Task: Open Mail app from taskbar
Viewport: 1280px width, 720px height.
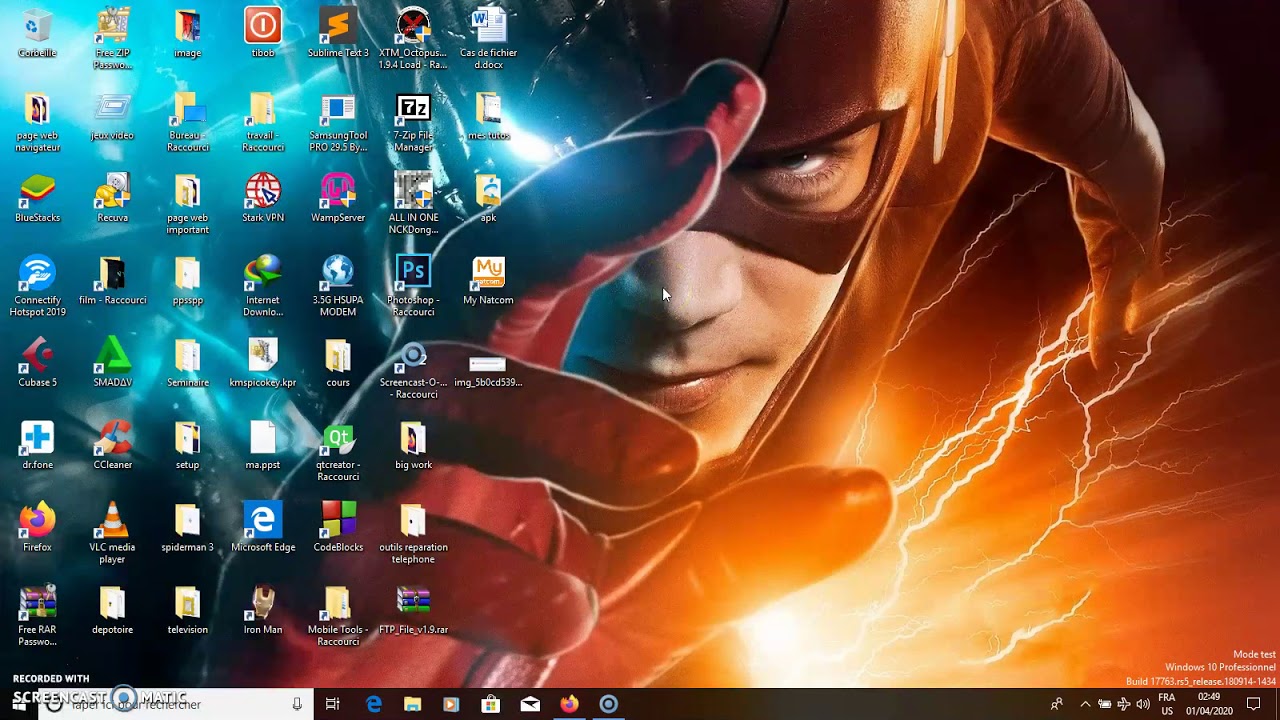Action: click(530, 704)
